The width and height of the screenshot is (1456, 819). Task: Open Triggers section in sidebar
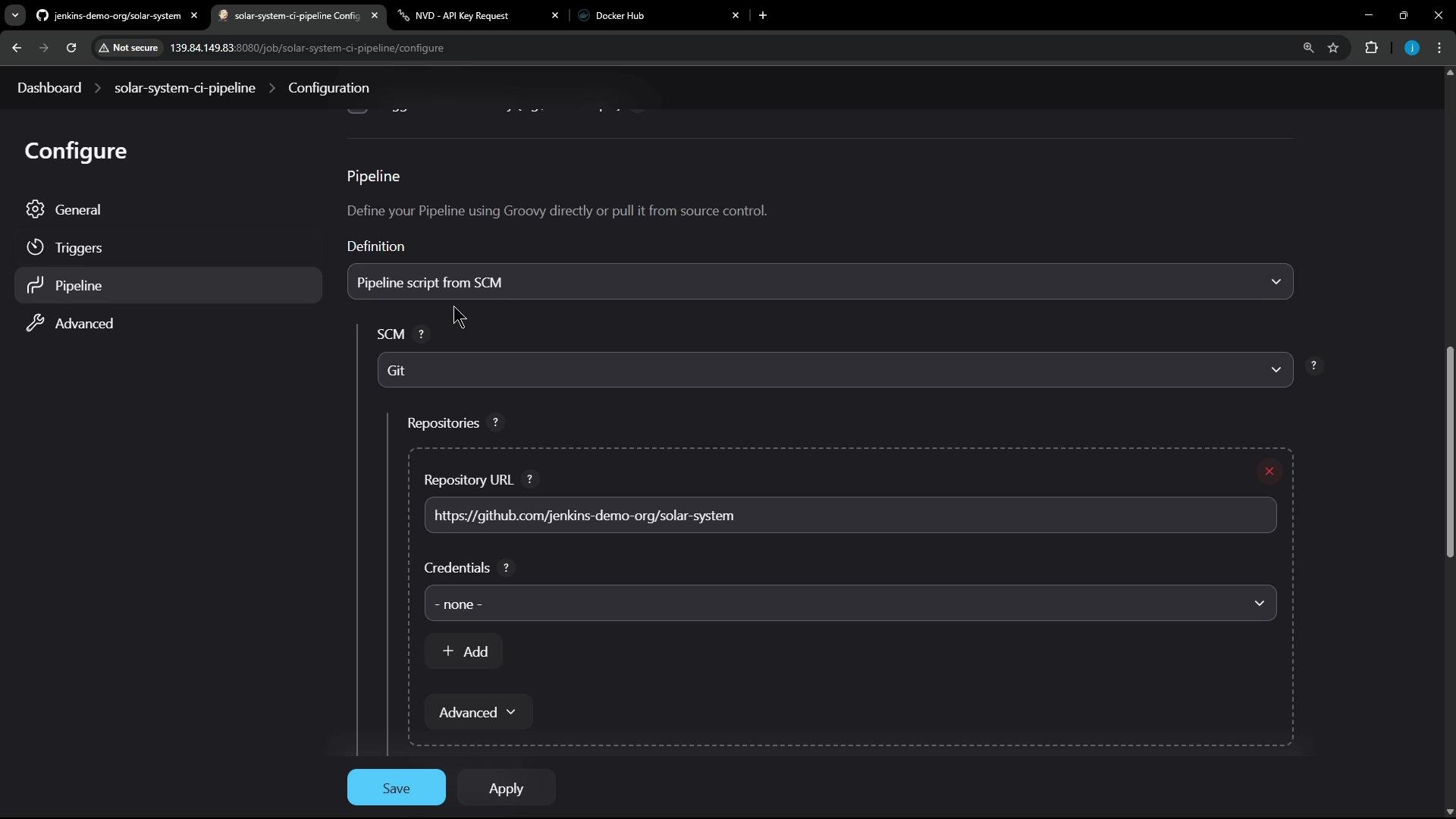coord(168,247)
